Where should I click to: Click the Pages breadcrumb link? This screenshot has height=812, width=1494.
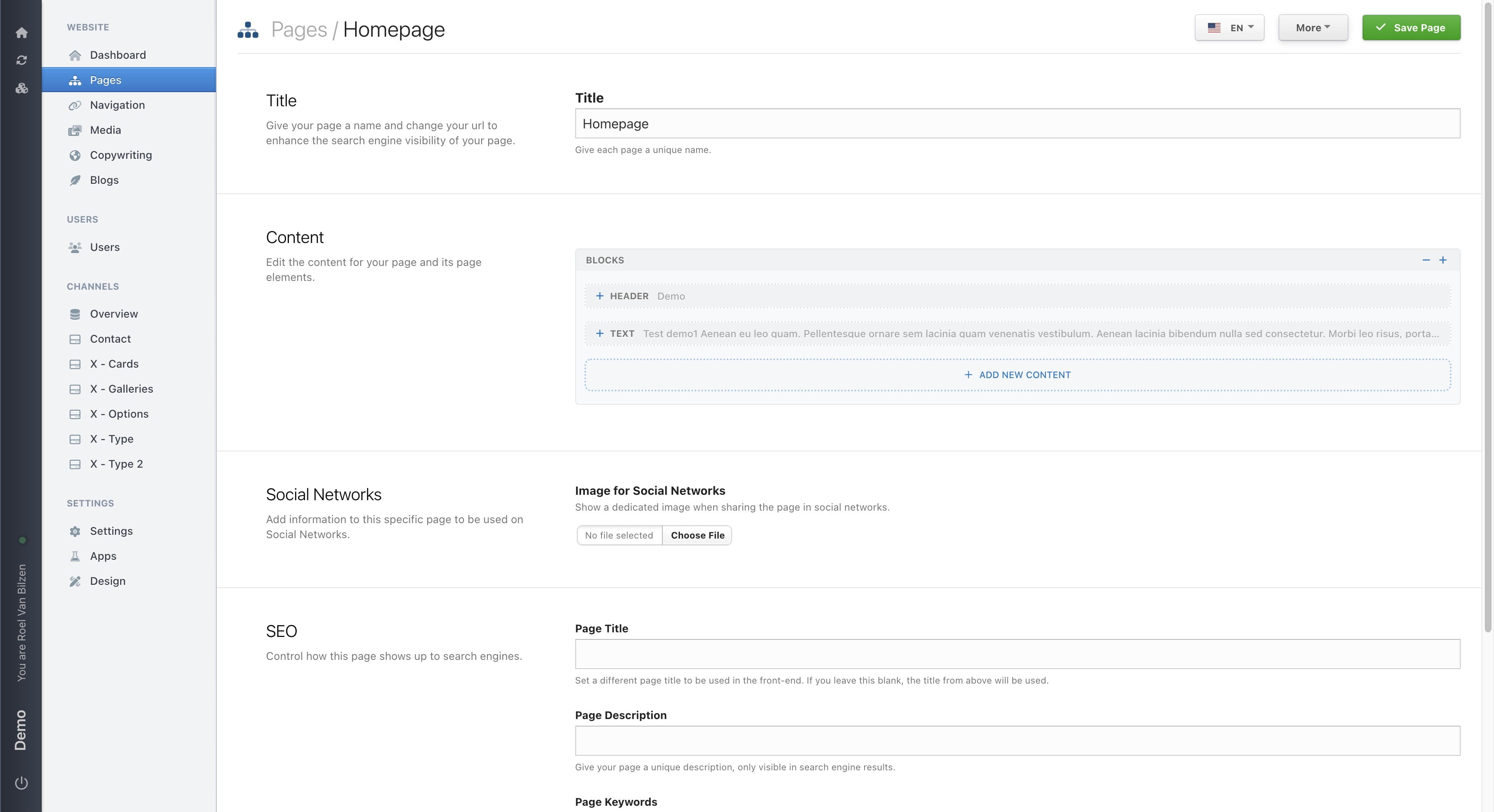tap(299, 30)
